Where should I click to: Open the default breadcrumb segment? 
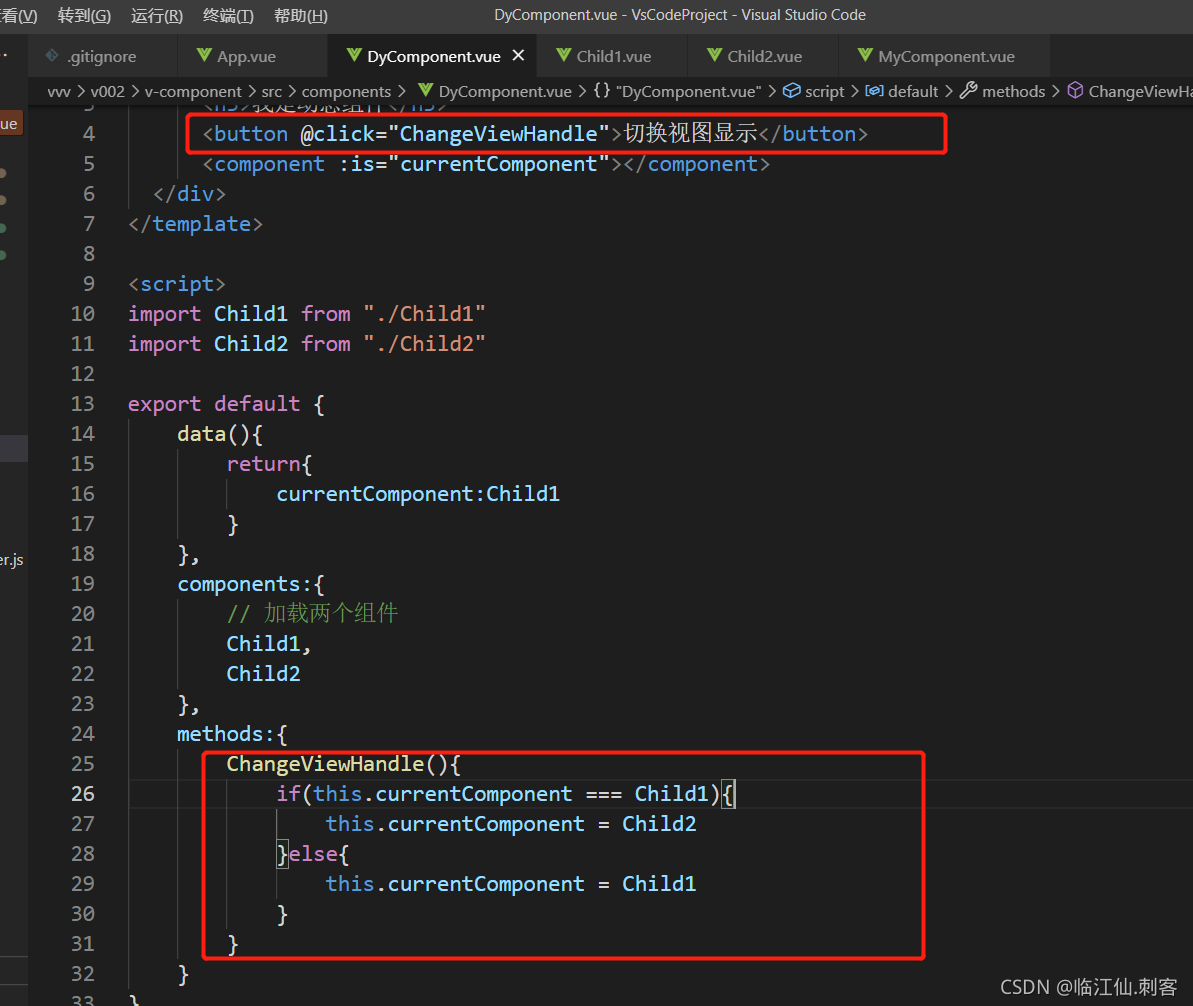coord(912,91)
